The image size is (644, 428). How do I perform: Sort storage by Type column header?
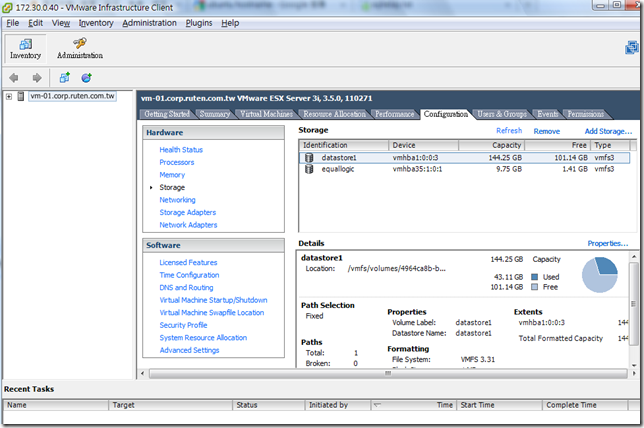click(610, 145)
